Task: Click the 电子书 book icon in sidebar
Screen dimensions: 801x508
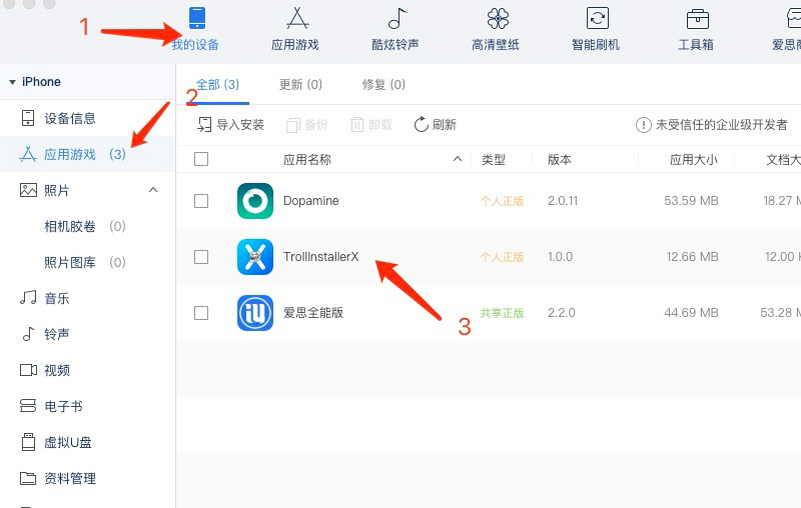Action: pos(28,406)
